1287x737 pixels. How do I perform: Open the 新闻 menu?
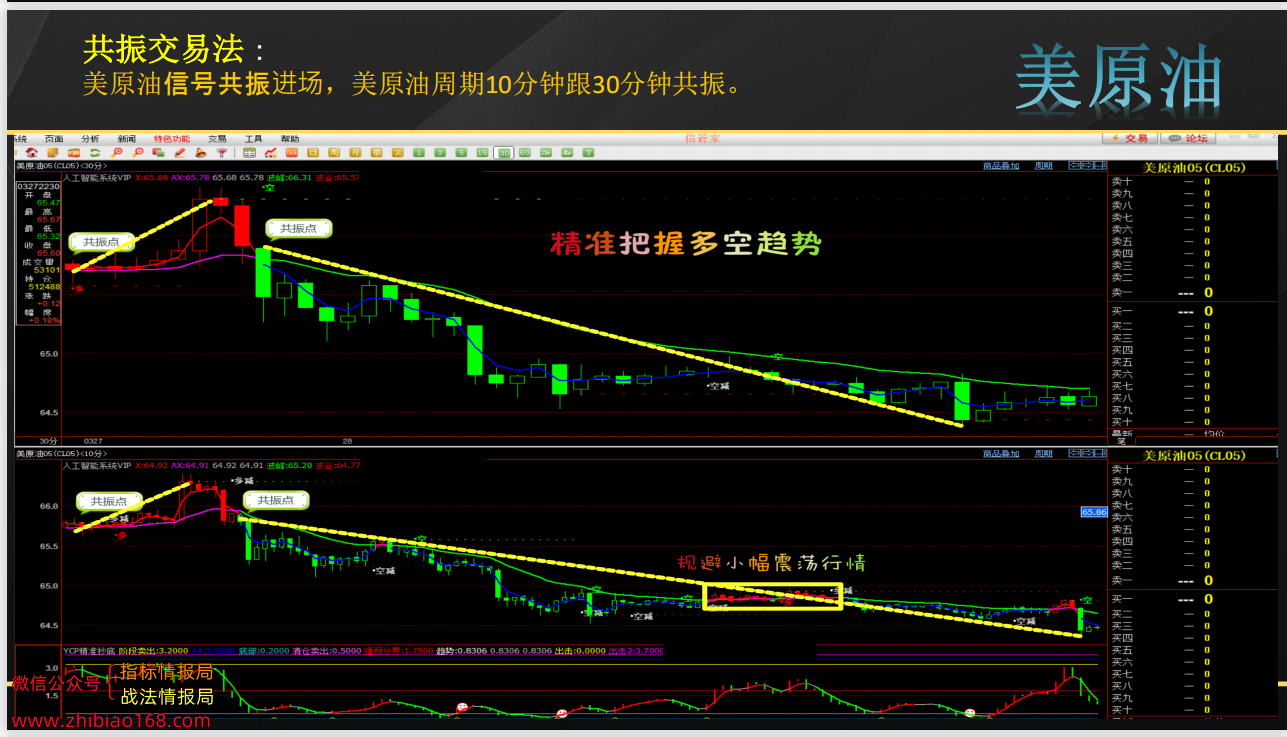[126, 139]
